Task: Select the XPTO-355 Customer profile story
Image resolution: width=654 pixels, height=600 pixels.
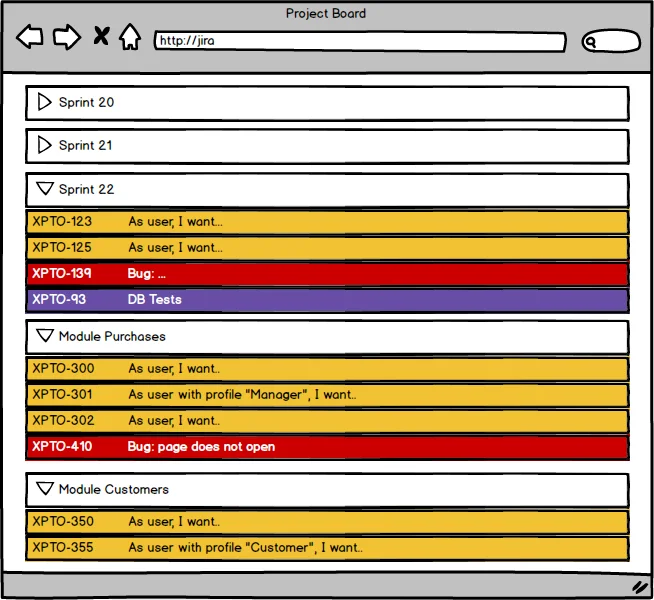Action: click(x=327, y=548)
